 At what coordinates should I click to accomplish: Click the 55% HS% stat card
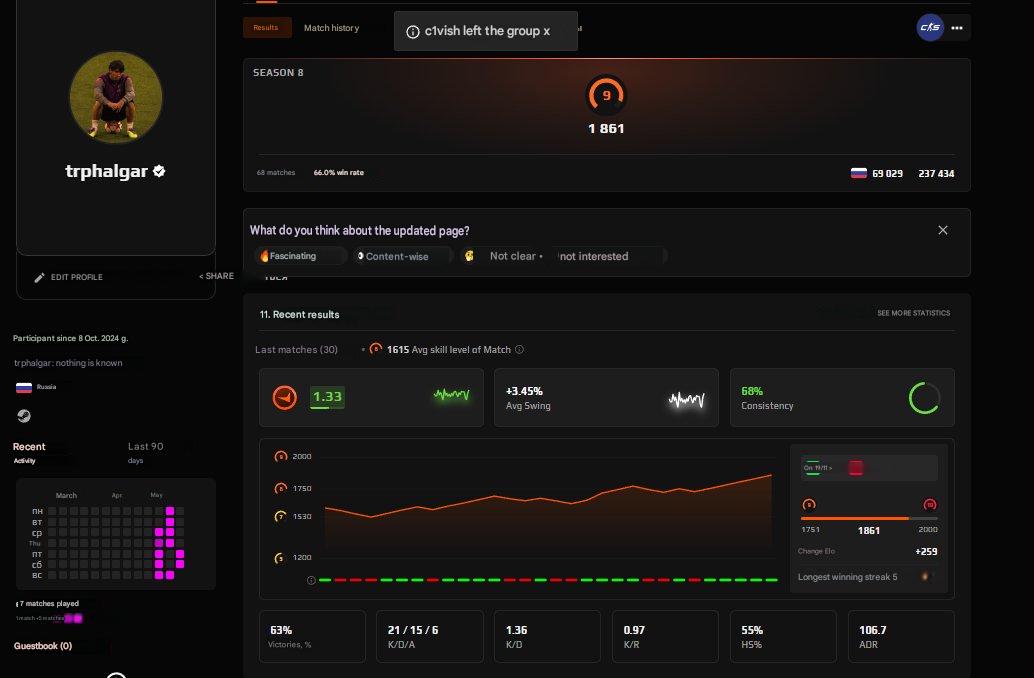(783, 636)
